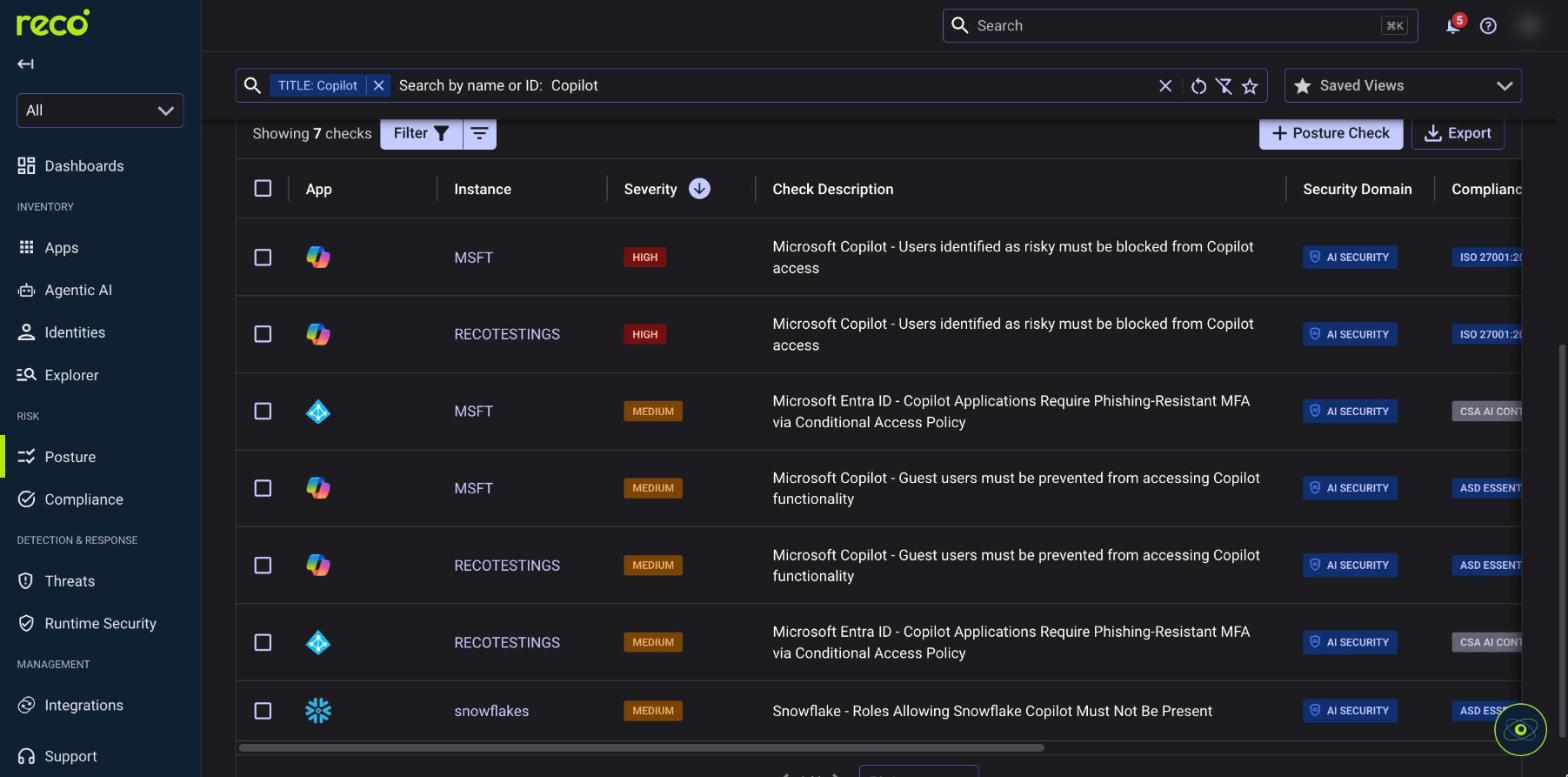Open the All scope dropdown in sidebar
Viewport: 1568px width, 777px height.
(x=100, y=110)
